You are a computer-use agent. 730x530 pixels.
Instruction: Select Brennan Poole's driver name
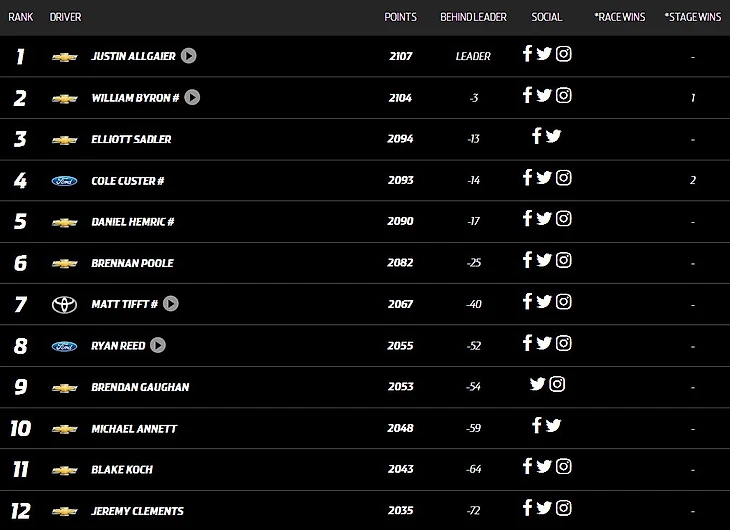[x=132, y=263]
